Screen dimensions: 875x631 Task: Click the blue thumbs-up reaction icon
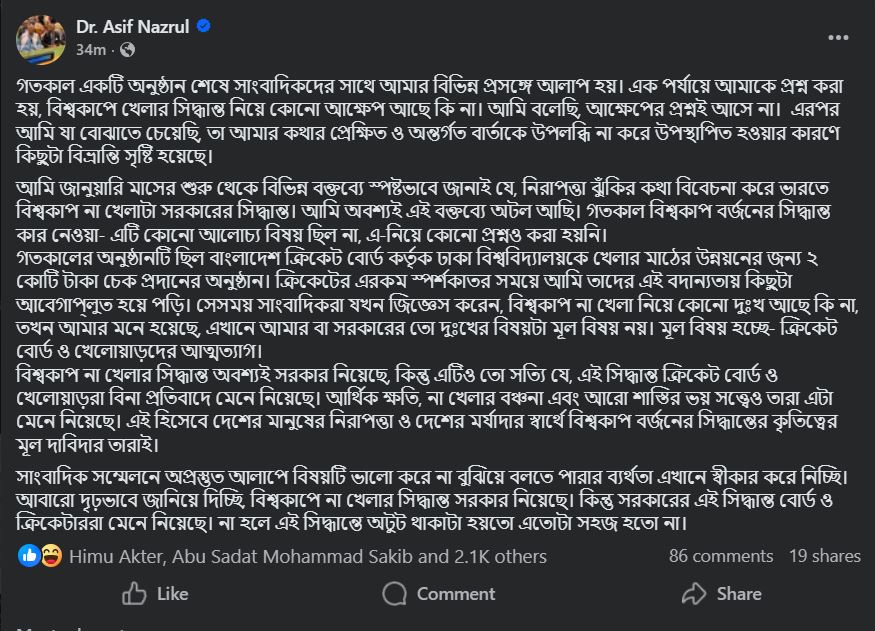coord(29,555)
